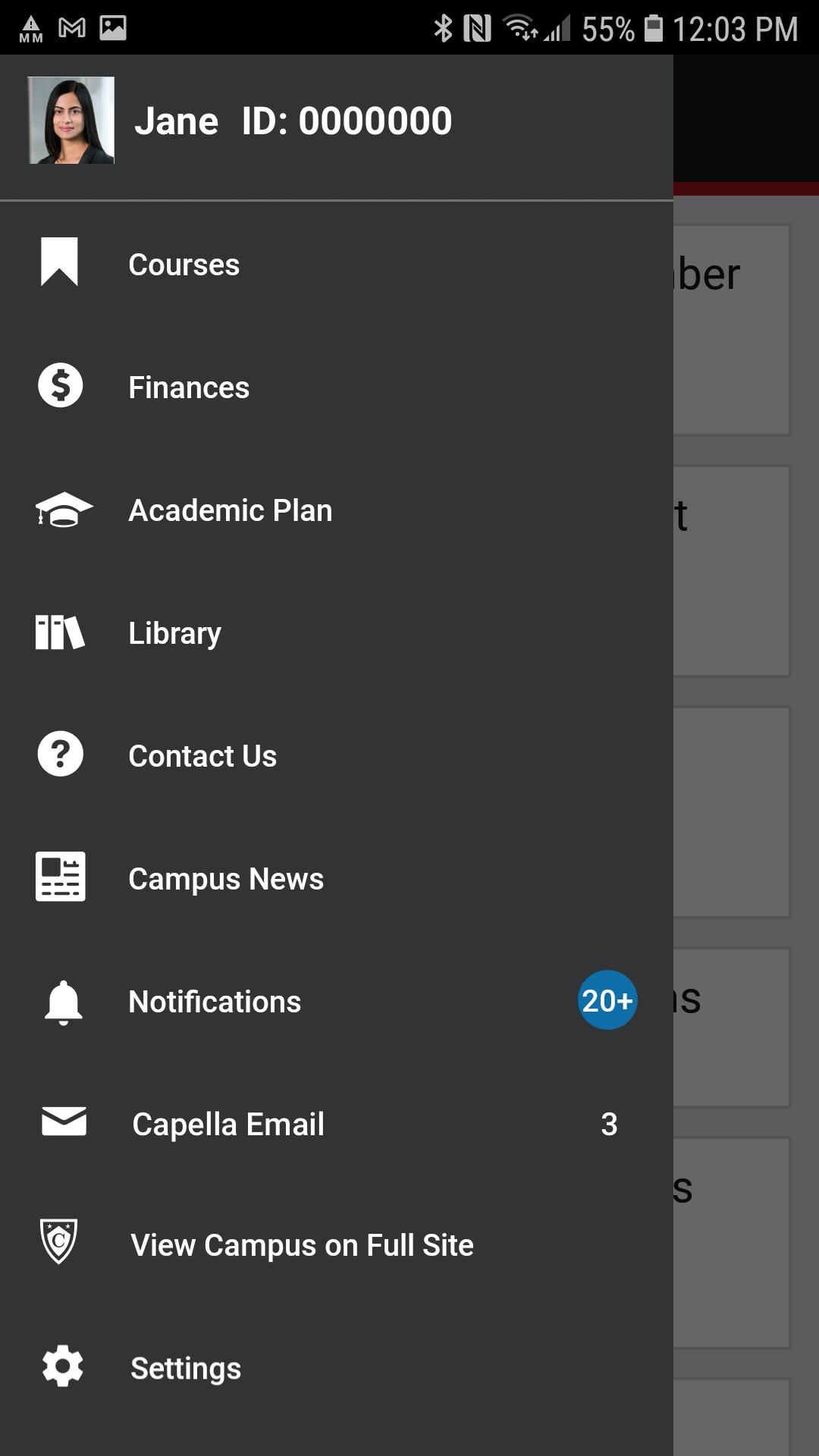
Task: Select the graduation cap Academic Plan icon
Action: (x=64, y=509)
